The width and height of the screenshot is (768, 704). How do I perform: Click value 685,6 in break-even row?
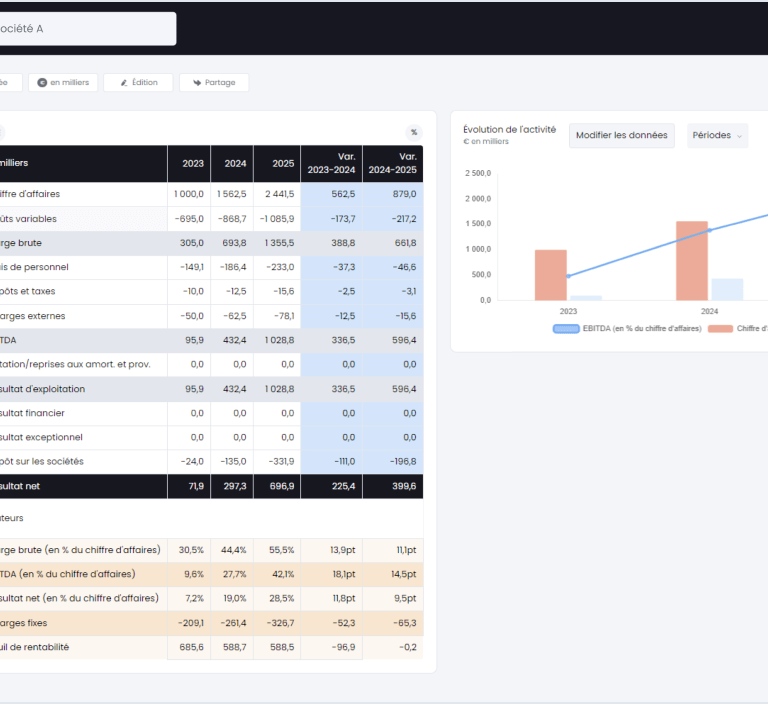click(x=192, y=647)
